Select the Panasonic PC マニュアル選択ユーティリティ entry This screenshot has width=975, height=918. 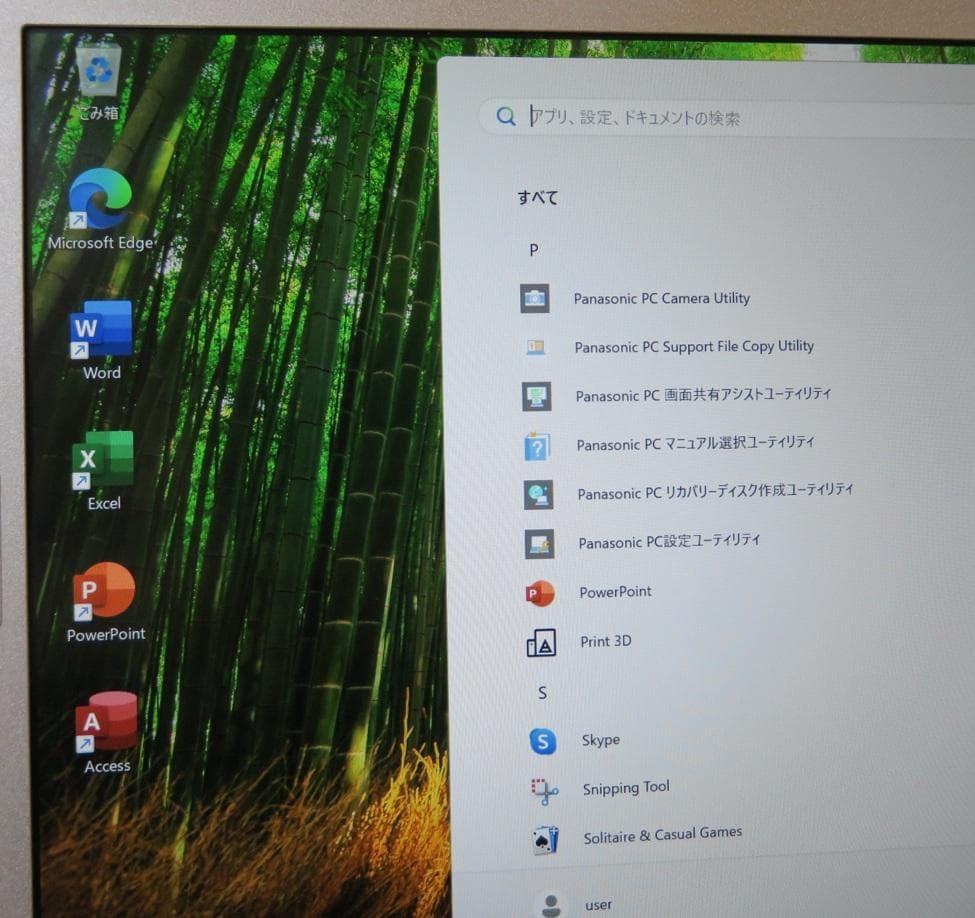click(x=695, y=443)
